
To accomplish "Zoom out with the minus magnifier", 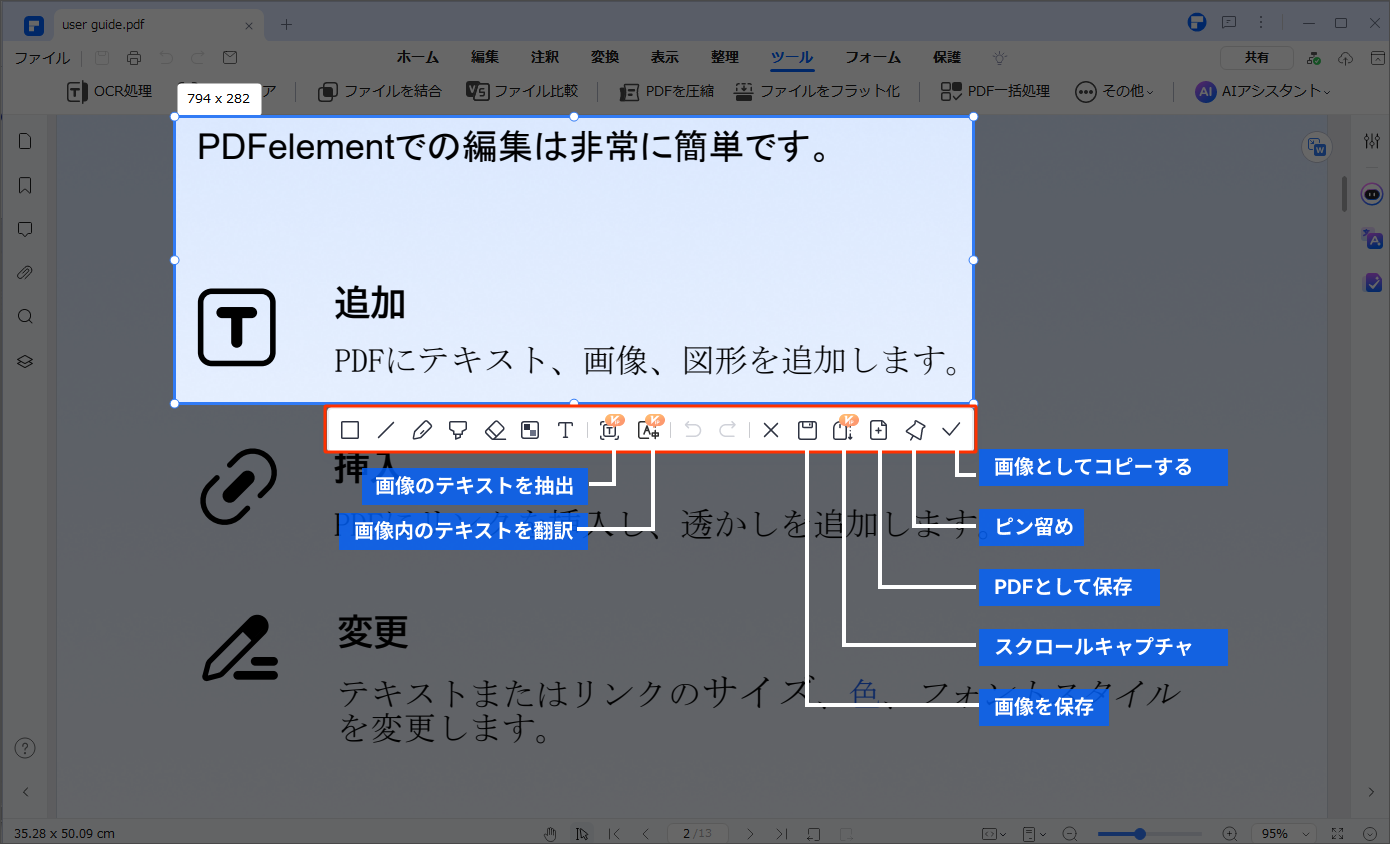I will pyautogui.click(x=1069, y=834).
